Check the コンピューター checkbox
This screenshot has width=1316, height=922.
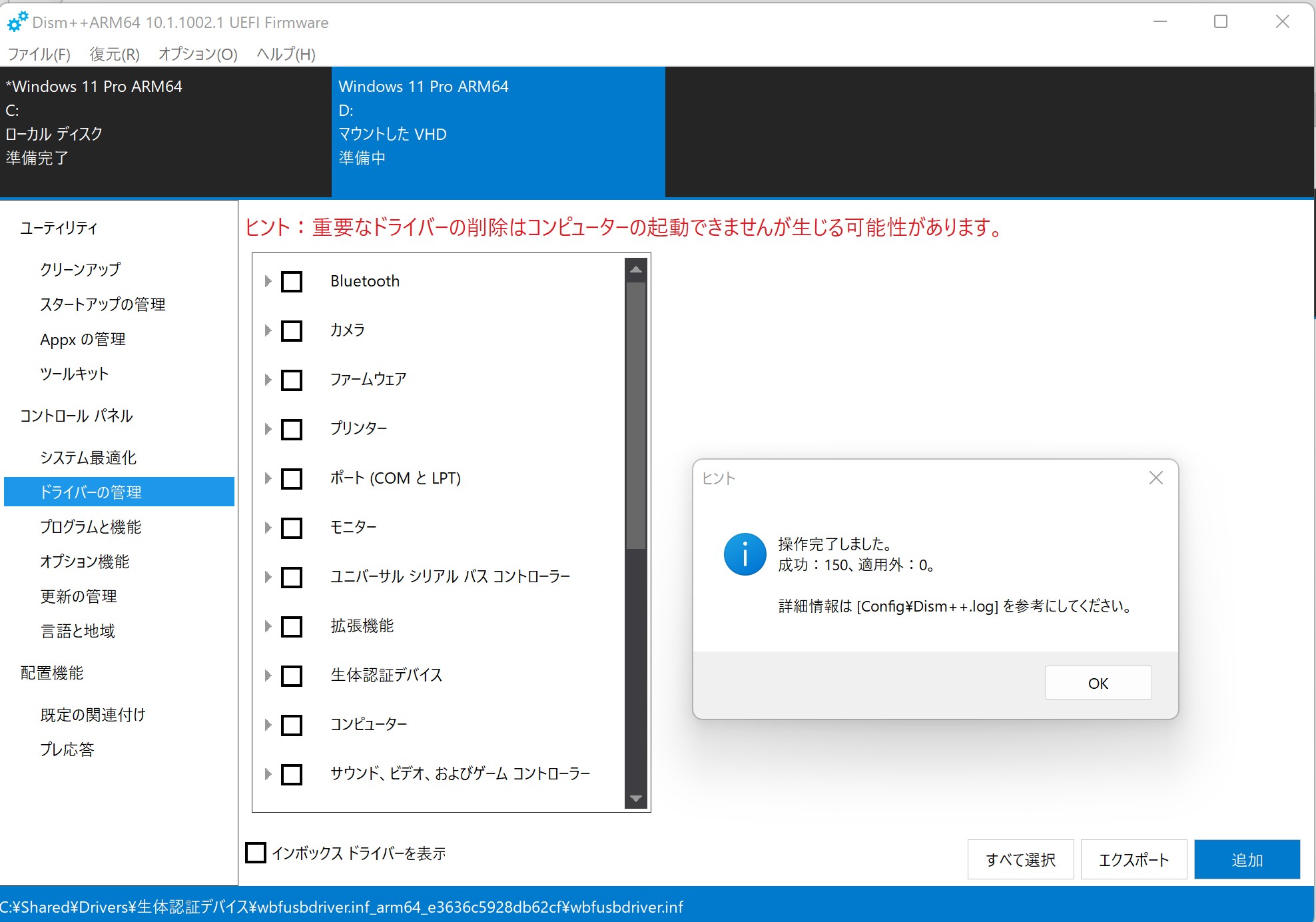coord(292,725)
